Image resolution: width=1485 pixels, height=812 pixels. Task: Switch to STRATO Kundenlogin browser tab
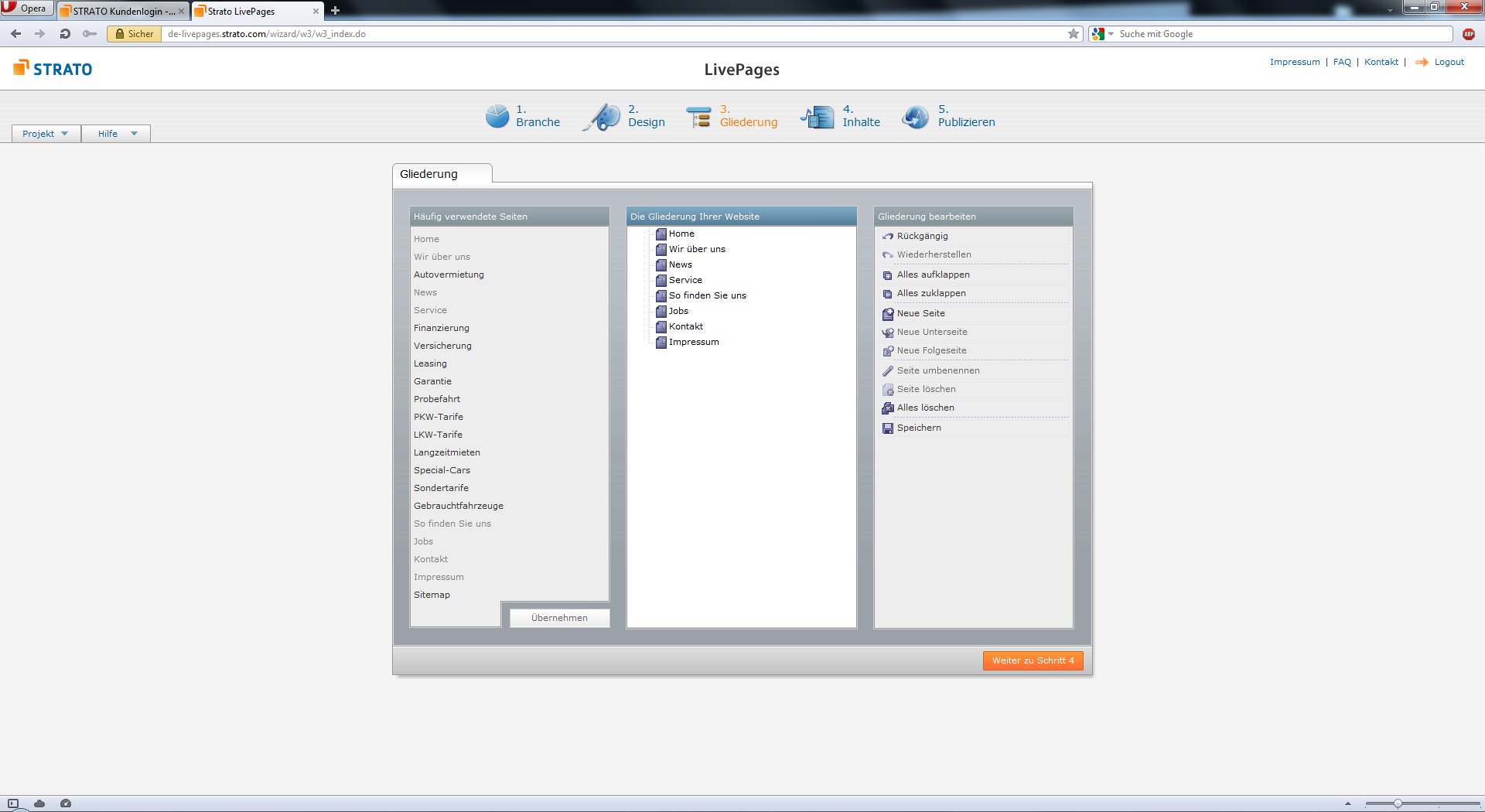point(123,11)
